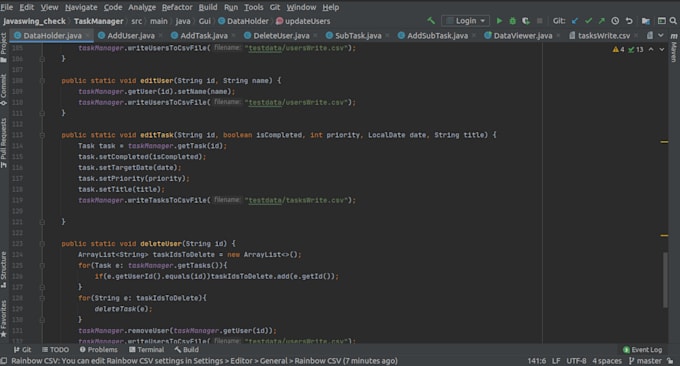Click the Build Project hammer icon
Viewport: 680px width, 366px height.
point(431,21)
